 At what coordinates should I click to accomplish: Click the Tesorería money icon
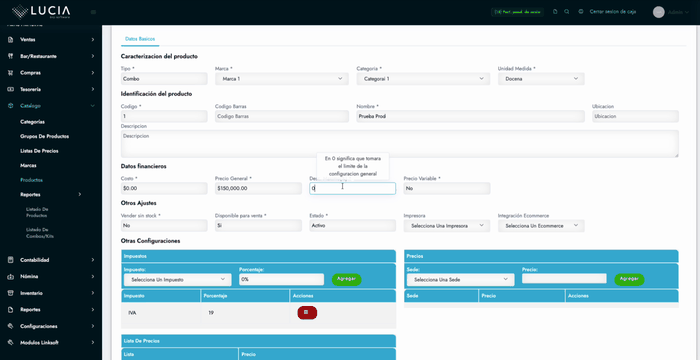coord(10,89)
